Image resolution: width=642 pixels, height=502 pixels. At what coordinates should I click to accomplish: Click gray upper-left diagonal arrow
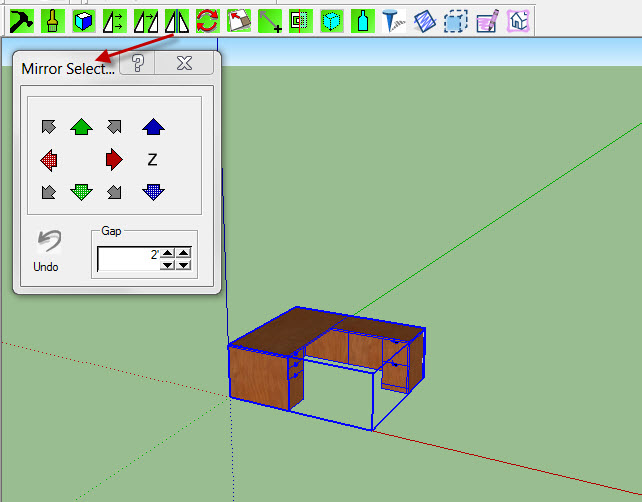click(x=49, y=127)
